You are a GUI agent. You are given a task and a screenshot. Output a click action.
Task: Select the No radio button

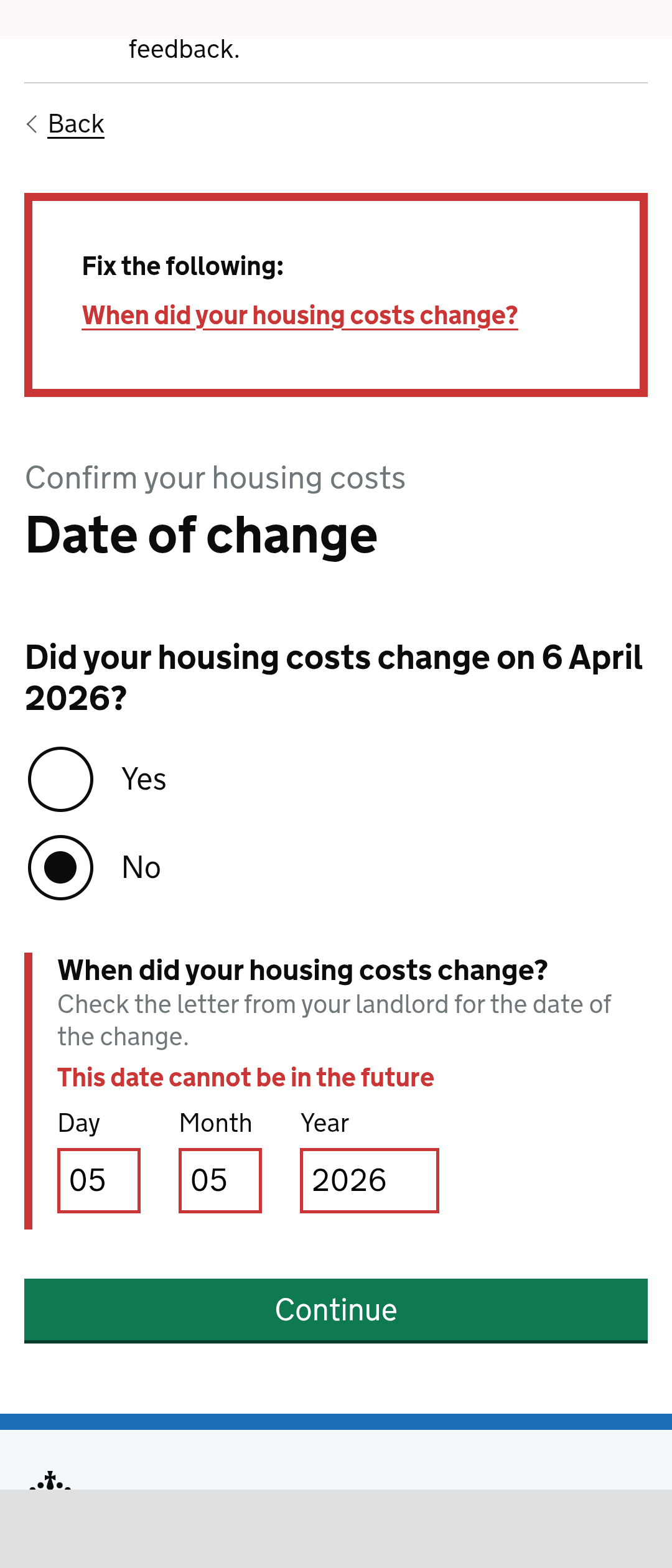coord(61,867)
